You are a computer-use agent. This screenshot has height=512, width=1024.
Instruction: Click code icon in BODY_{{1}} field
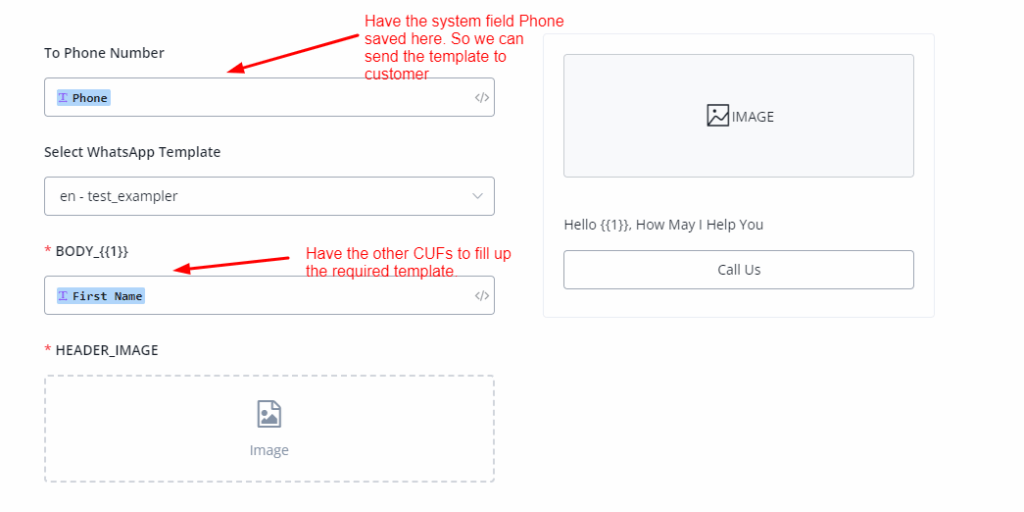[x=482, y=296]
